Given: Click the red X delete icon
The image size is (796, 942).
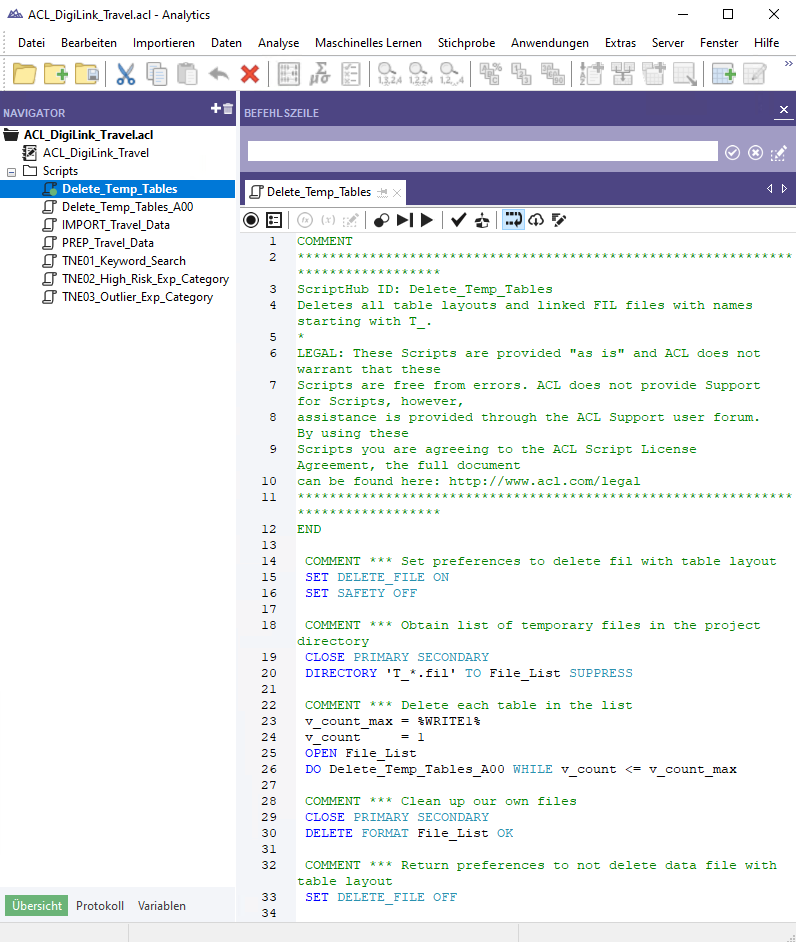Looking at the screenshot, I should click(x=250, y=74).
